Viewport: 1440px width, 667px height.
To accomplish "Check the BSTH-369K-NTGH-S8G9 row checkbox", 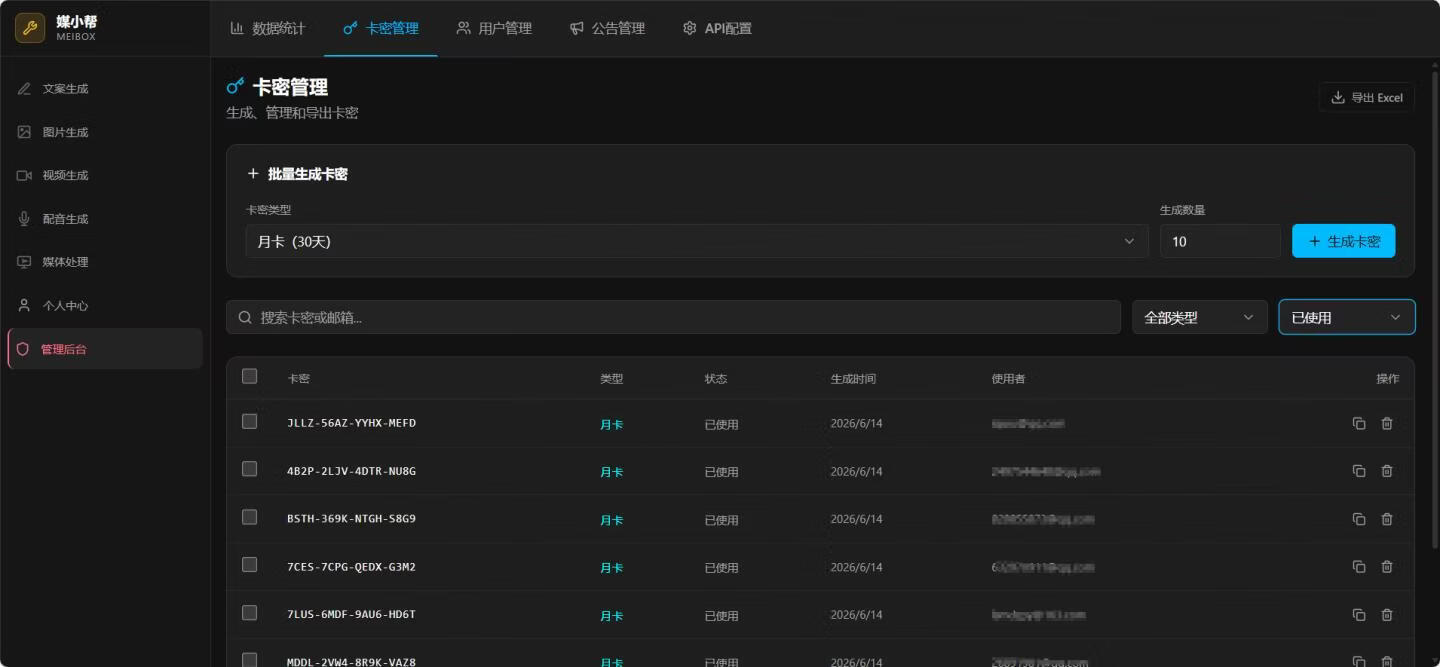I will 250,517.
